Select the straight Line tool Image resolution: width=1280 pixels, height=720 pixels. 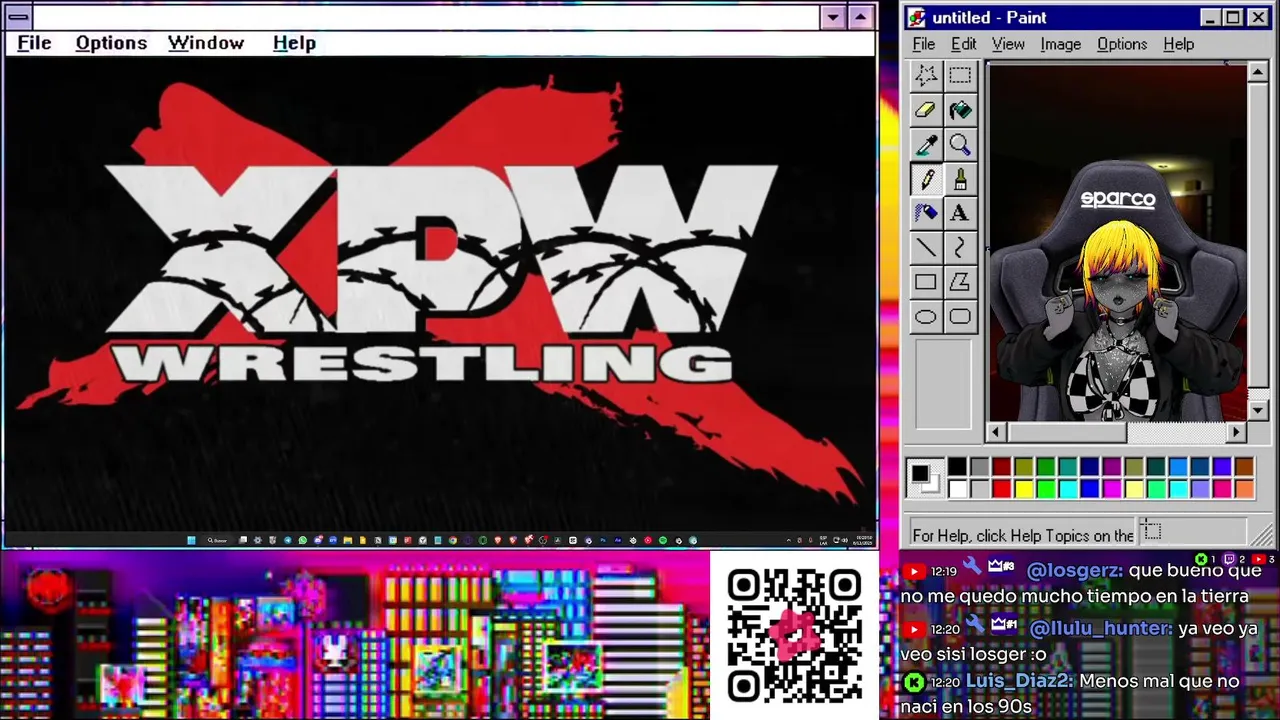(926, 248)
